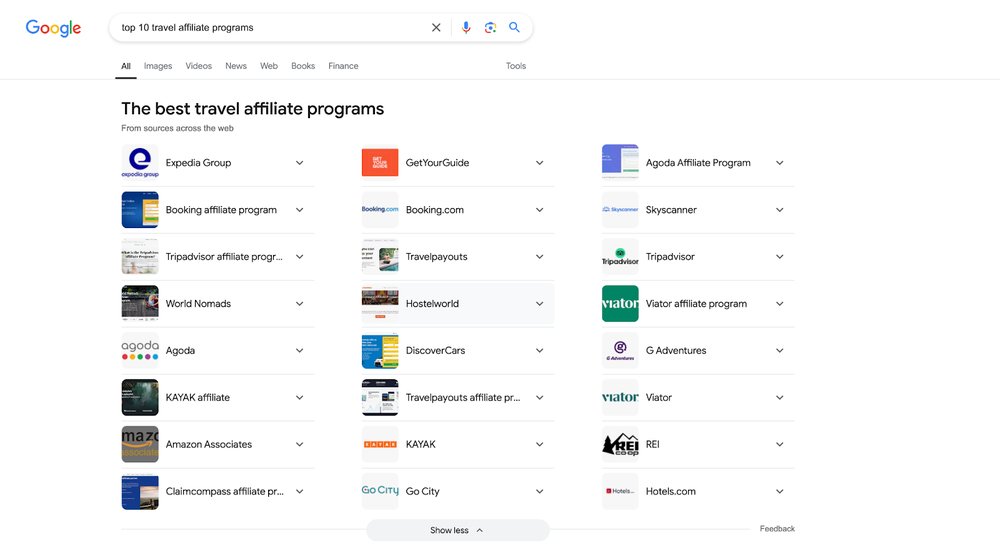Click the DiscoverCars thumbnail
Image resolution: width=1000 pixels, height=548 pixels.
click(380, 350)
